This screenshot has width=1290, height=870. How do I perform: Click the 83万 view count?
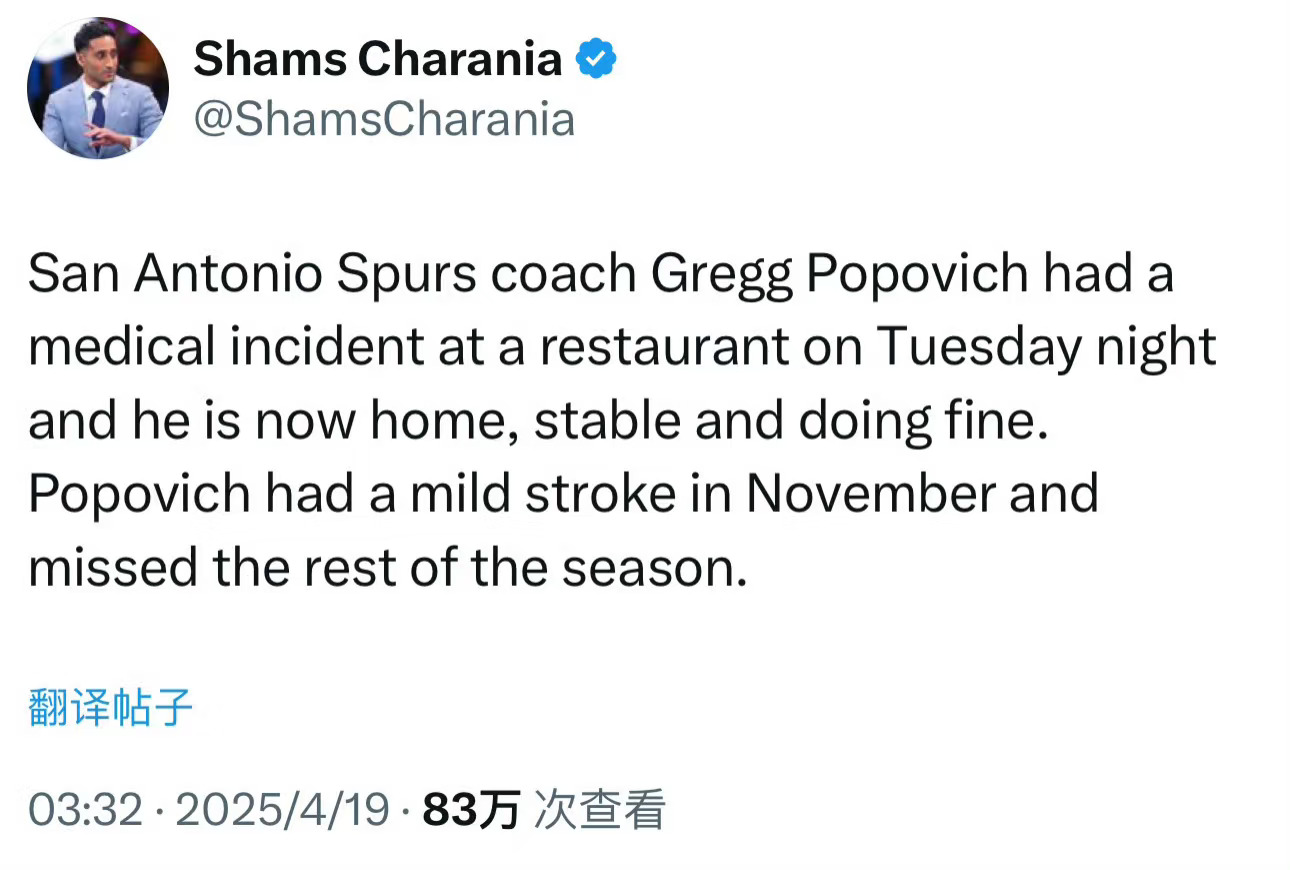[471, 809]
